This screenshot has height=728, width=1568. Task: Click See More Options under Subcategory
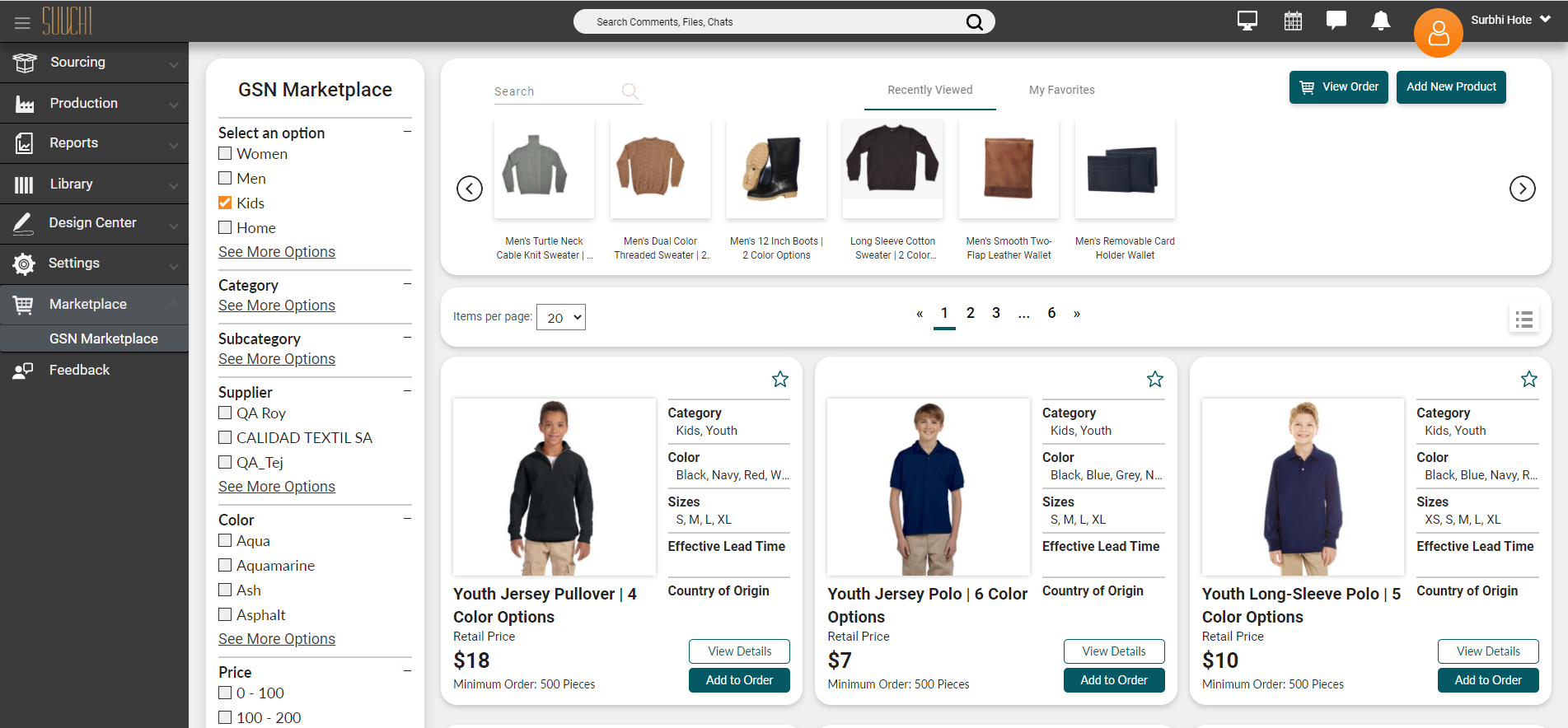[277, 359]
